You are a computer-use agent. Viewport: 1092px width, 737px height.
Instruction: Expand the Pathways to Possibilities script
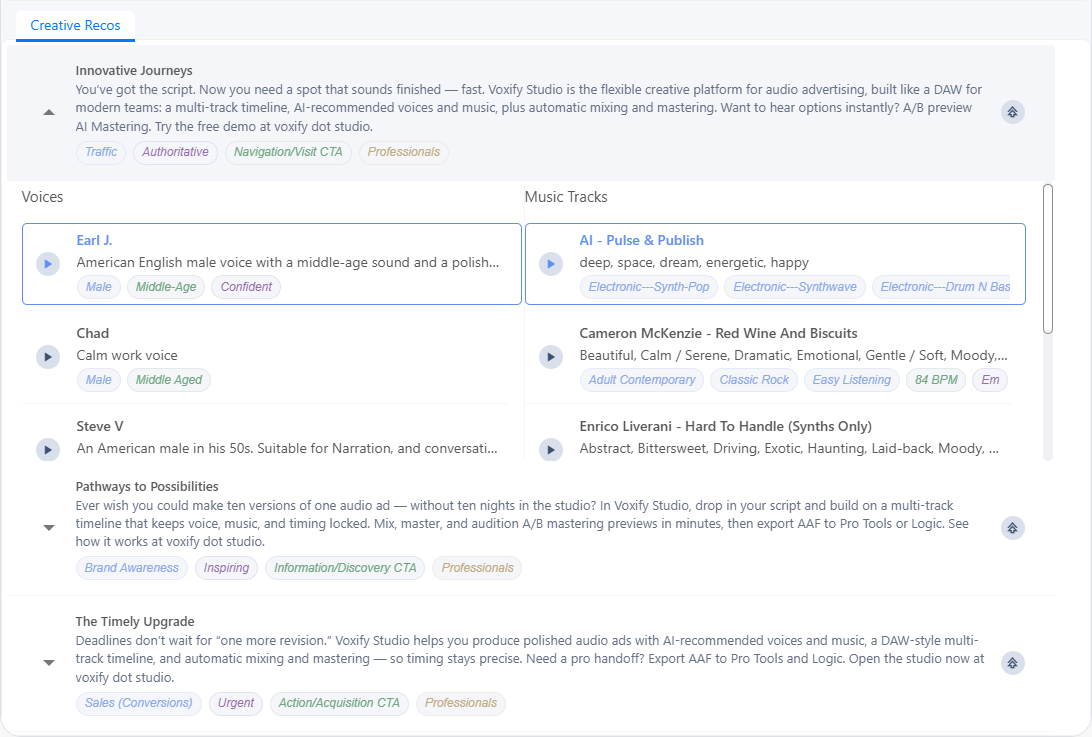[49, 527]
